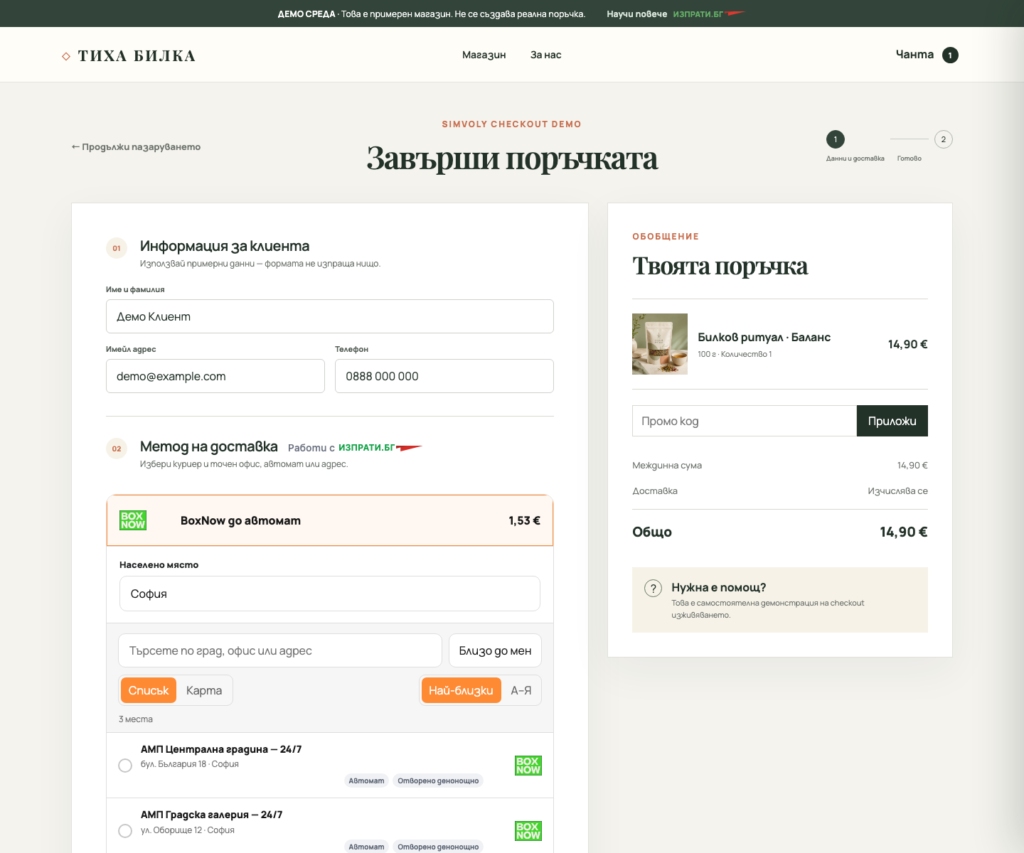Apply promo code with Приложи button
The width and height of the screenshot is (1024, 853).
coord(892,421)
